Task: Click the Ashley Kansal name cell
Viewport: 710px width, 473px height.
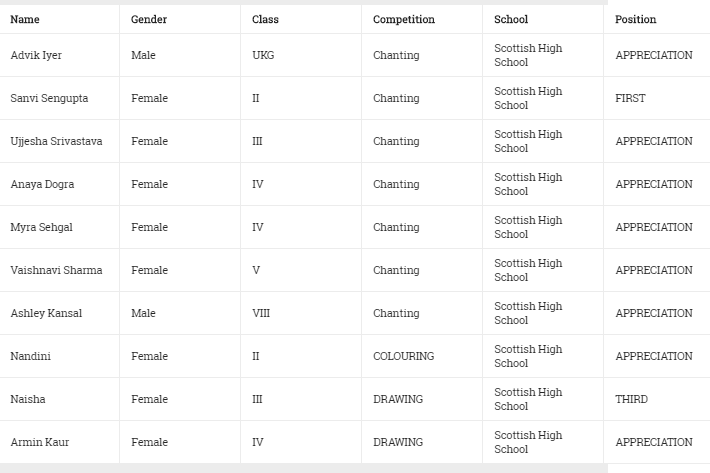Action: point(46,314)
